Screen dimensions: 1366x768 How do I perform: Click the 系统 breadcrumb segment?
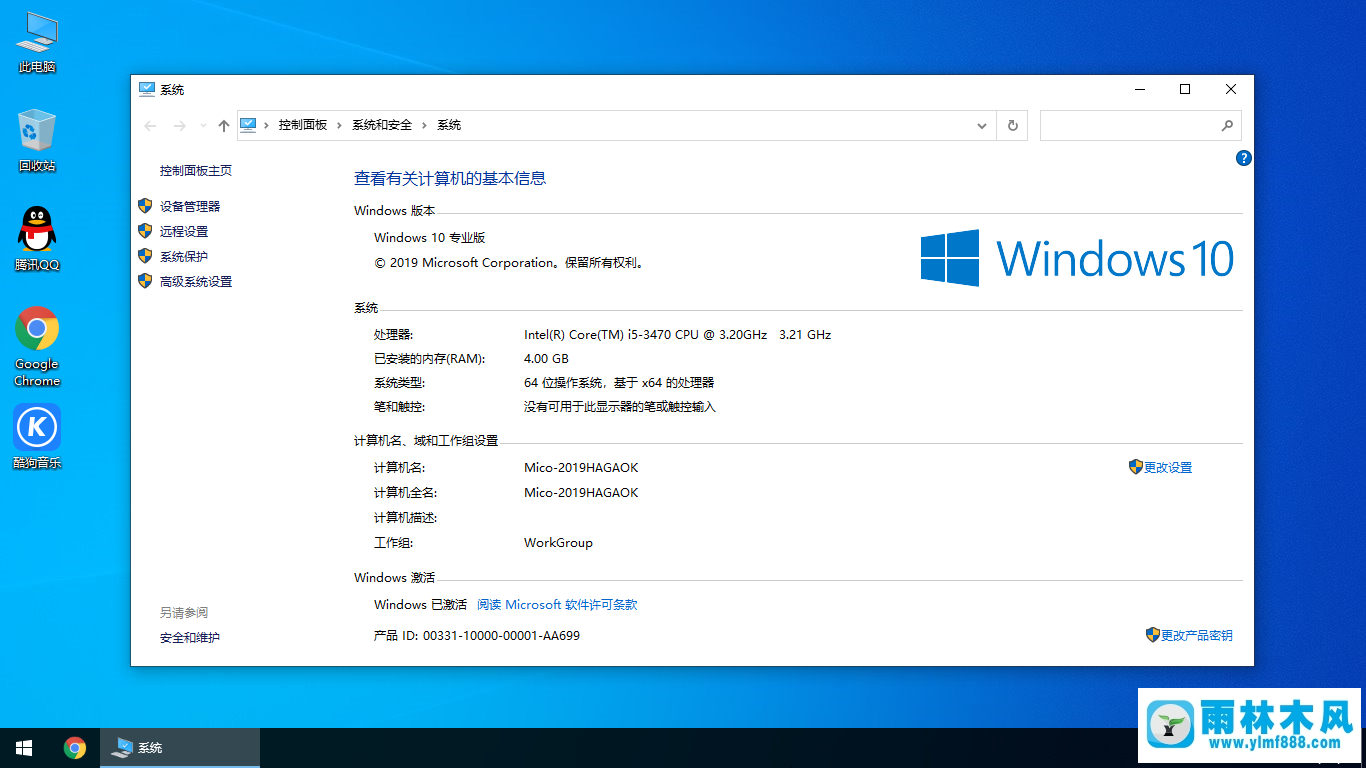449,125
